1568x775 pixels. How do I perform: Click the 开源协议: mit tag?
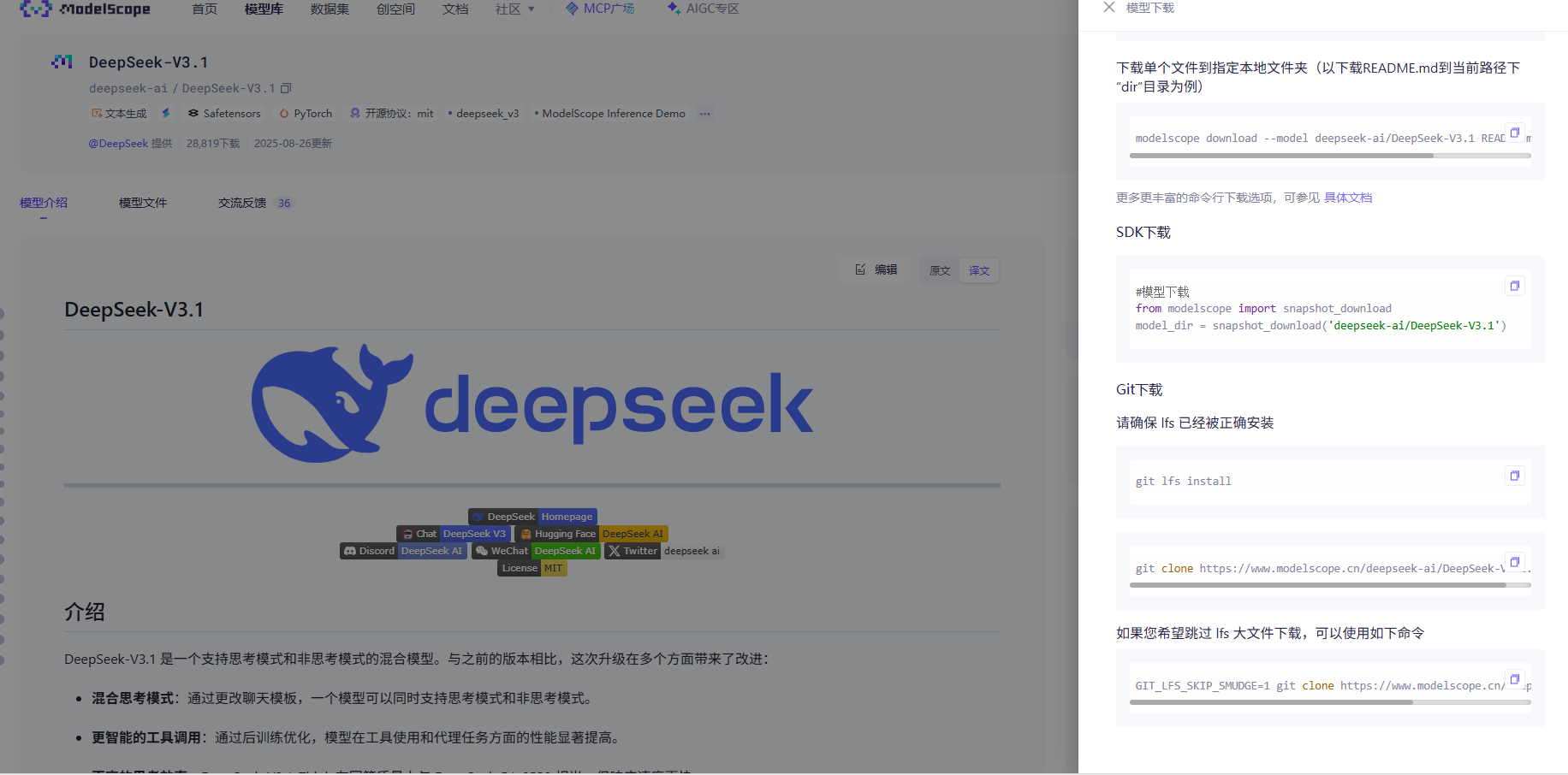tap(391, 114)
